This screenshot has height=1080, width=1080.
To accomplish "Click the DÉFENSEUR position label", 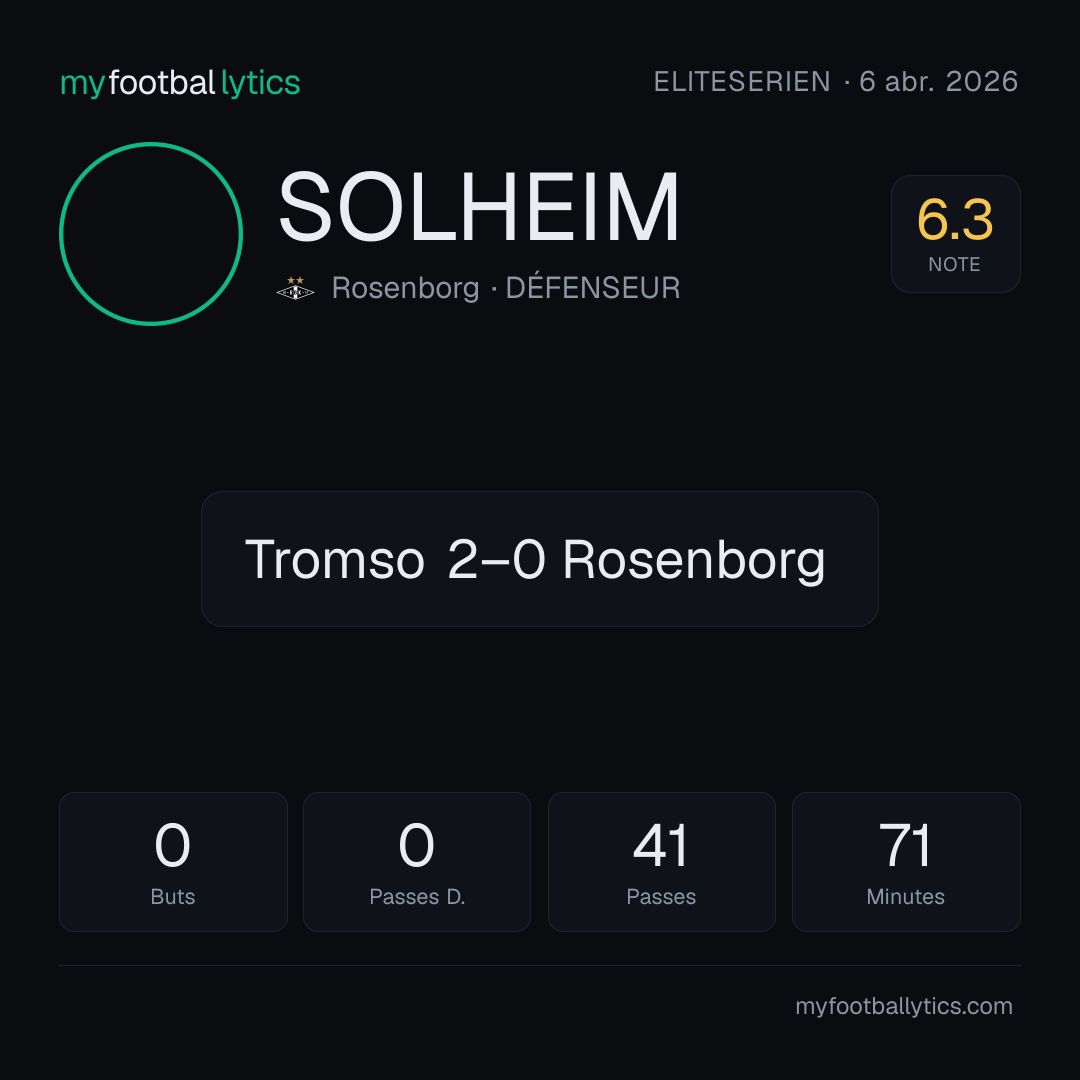I will [592, 288].
